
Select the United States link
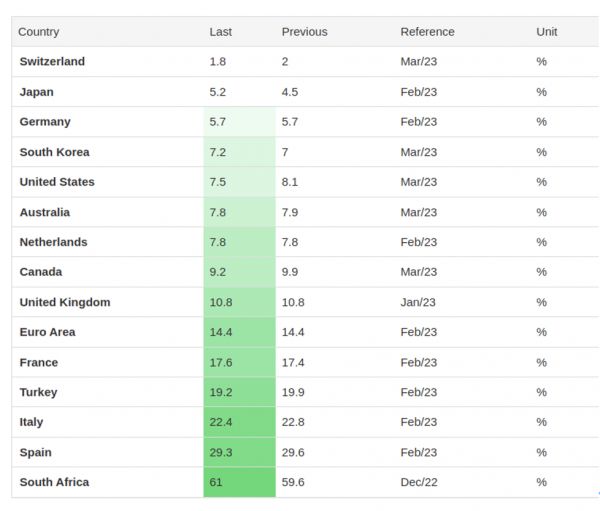tap(57, 182)
